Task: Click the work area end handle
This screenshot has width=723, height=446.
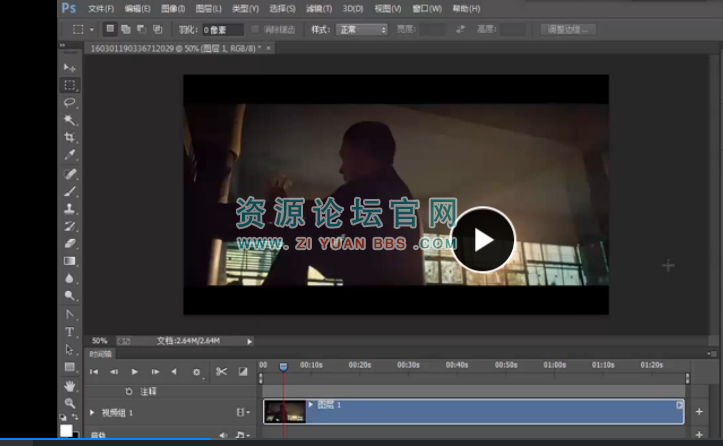Action: (687, 378)
